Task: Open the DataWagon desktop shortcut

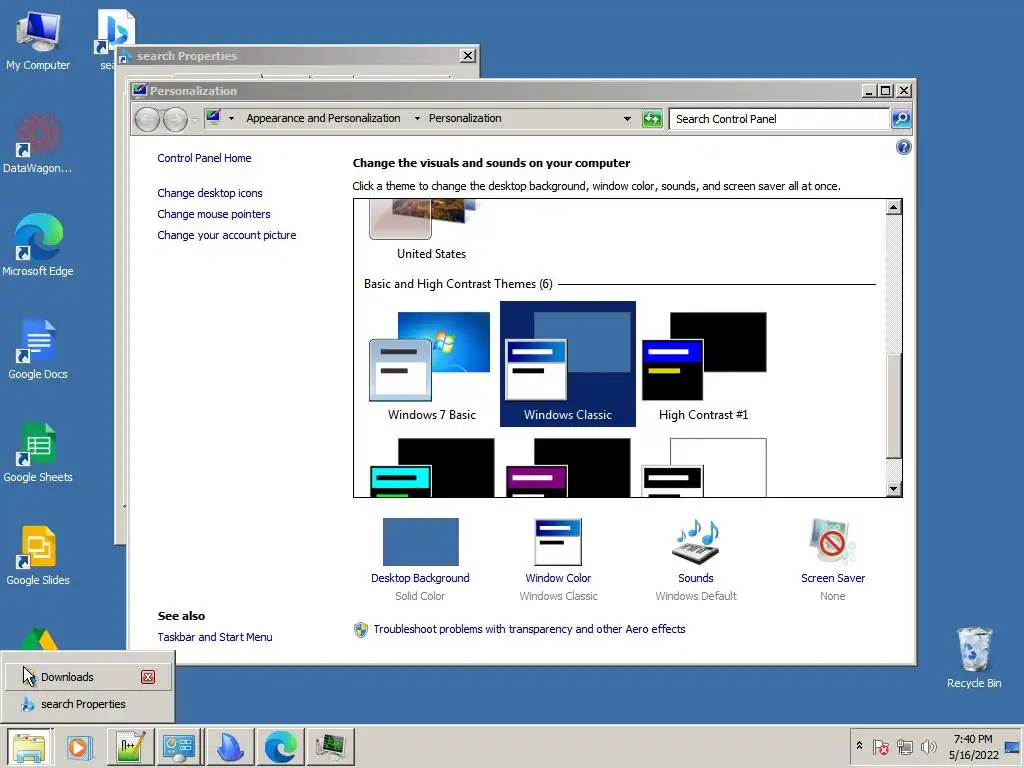Action: [38, 142]
